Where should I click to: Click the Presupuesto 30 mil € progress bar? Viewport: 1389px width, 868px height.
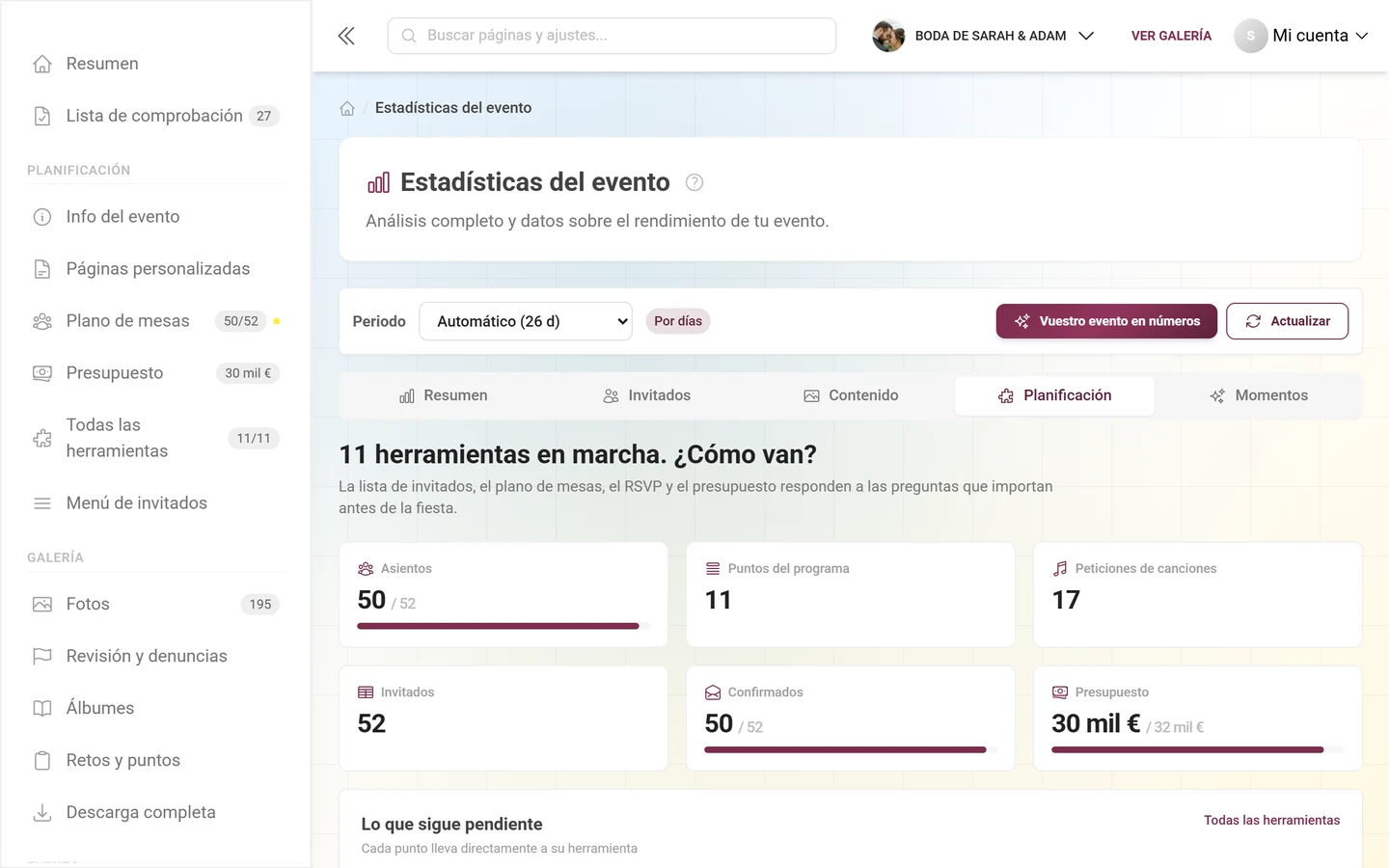coord(1198,749)
